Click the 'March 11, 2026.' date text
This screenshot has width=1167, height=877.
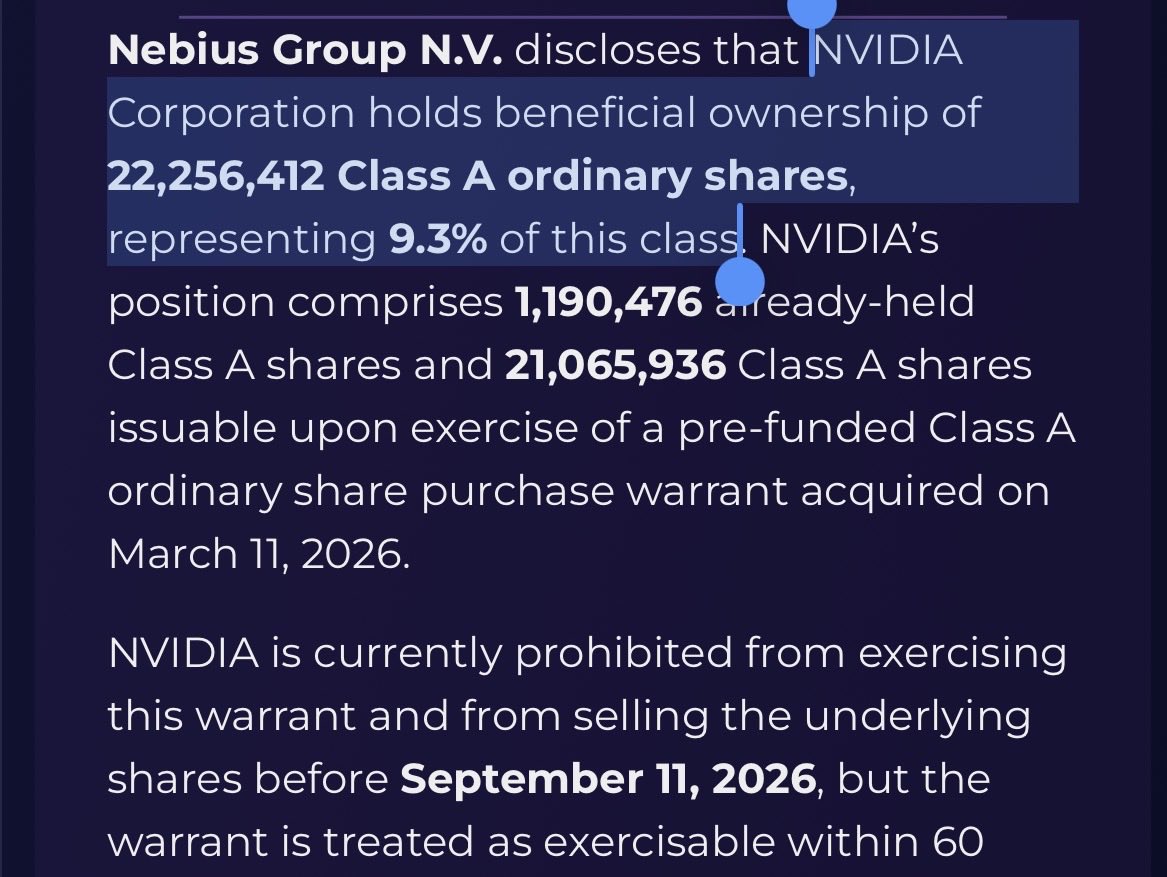pyautogui.click(x=258, y=555)
